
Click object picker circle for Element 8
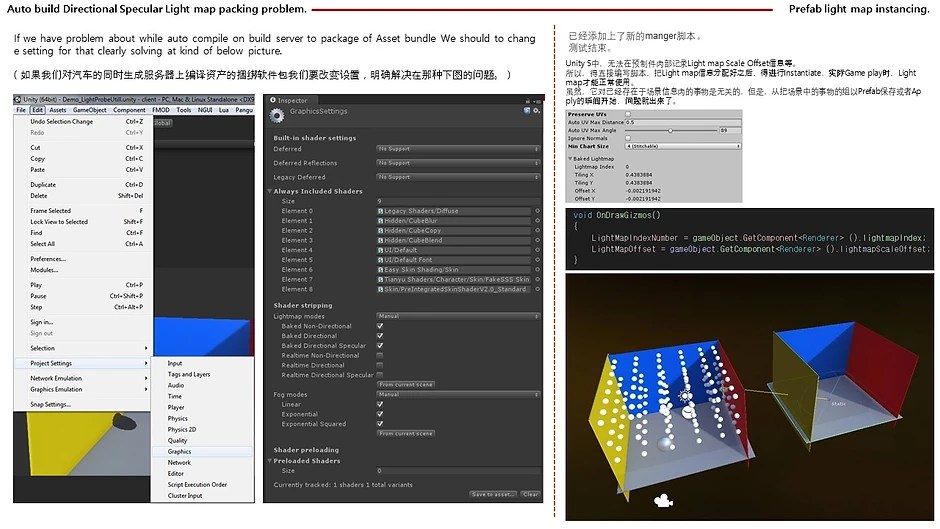[537, 289]
